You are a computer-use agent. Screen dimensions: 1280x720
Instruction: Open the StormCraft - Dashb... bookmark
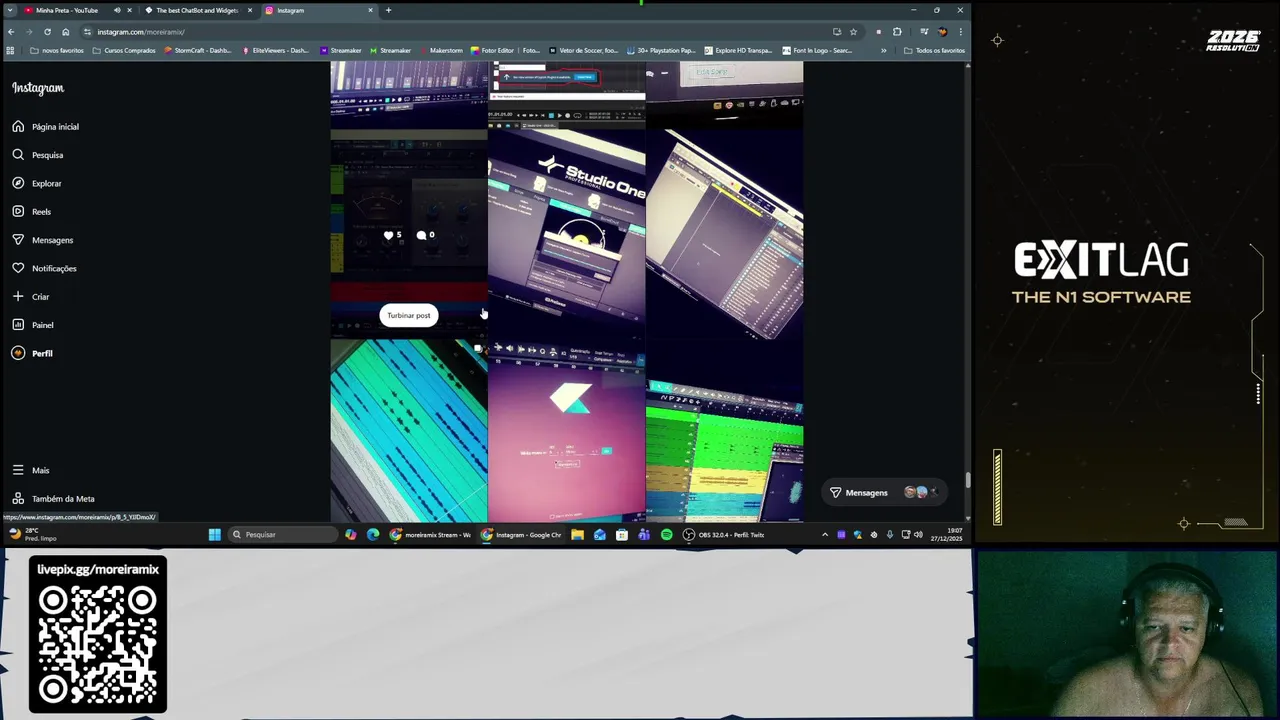tap(197, 50)
